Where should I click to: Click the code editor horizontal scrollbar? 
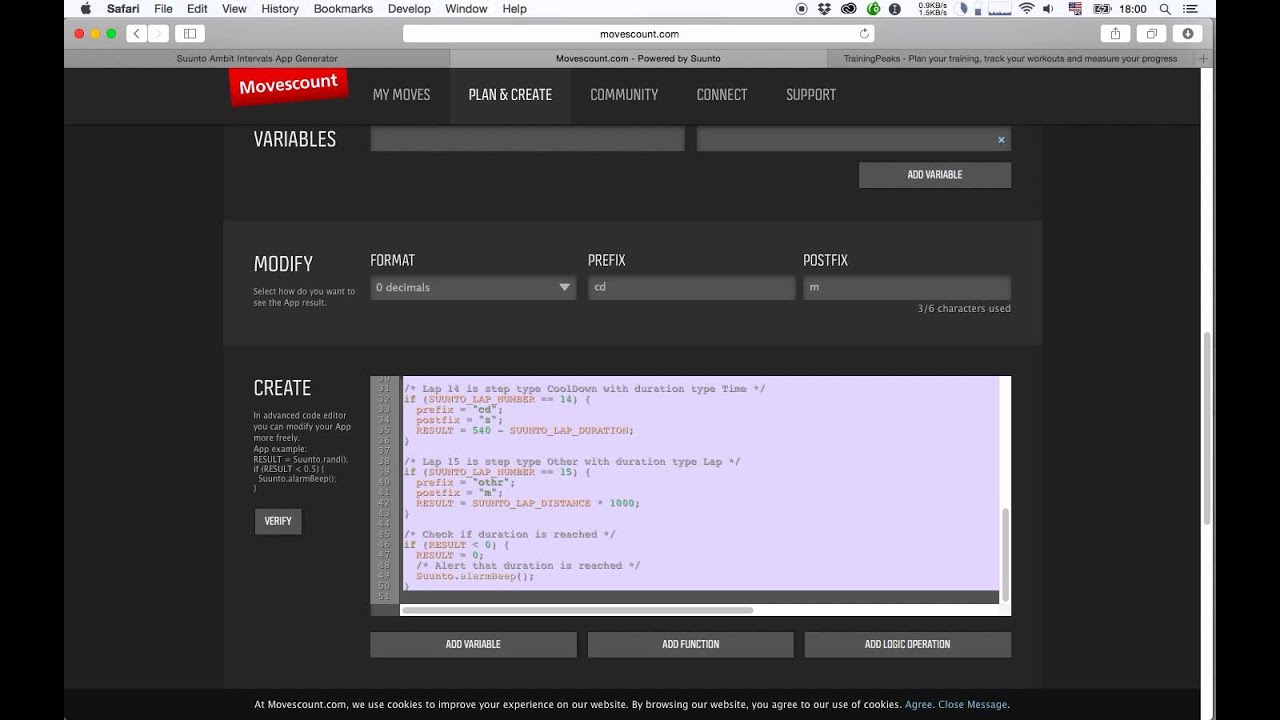(578, 609)
